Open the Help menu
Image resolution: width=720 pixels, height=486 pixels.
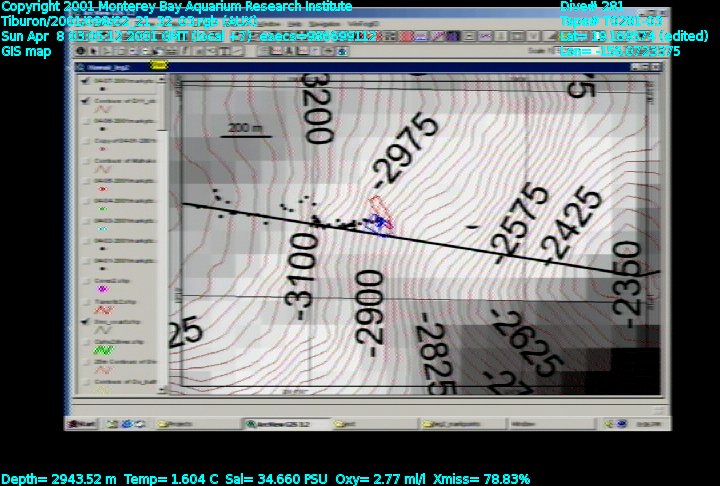tap(296, 23)
